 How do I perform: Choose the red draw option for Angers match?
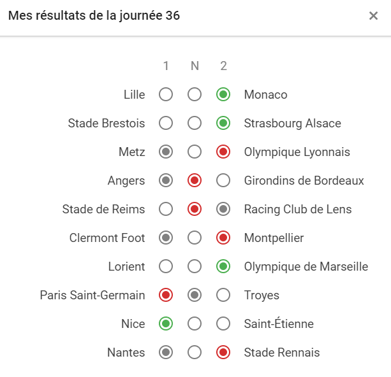[194, 181]
